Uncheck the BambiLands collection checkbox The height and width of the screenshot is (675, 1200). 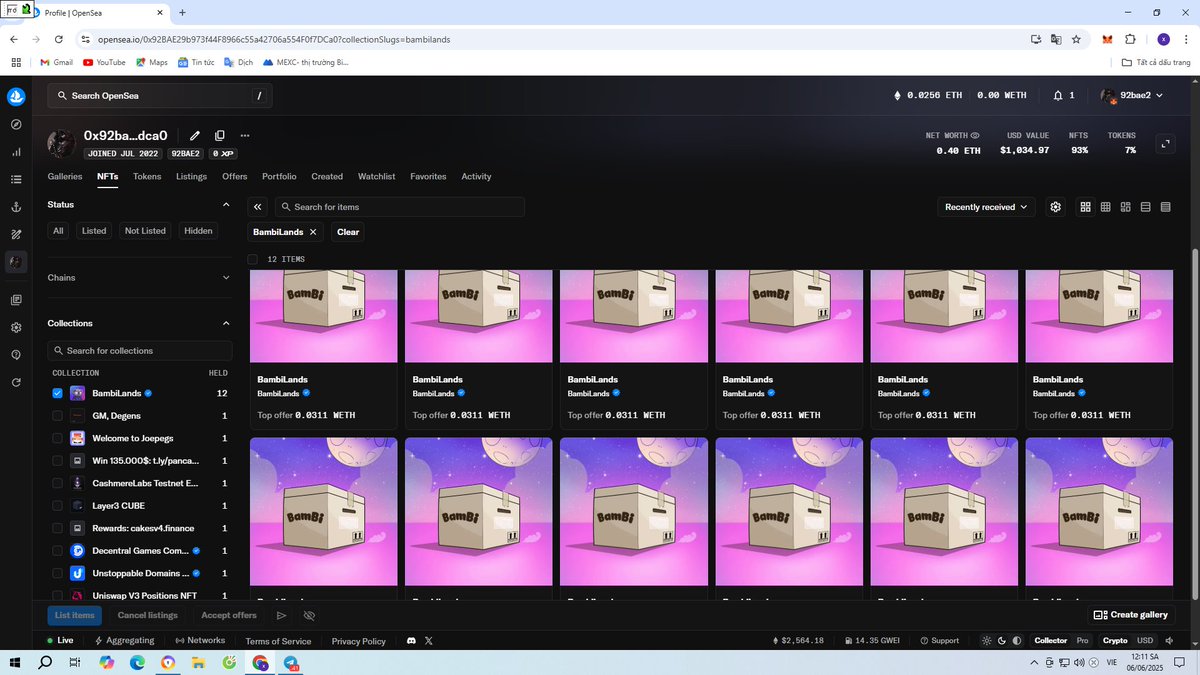(57, 393)
